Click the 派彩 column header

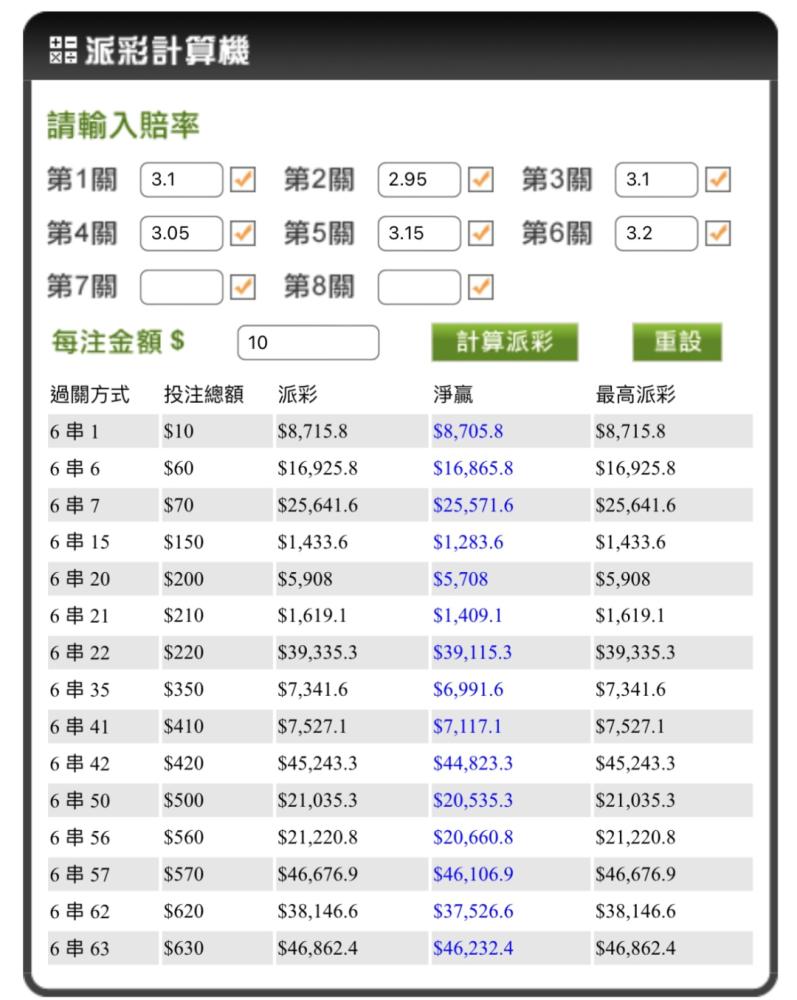pos(297,394)
